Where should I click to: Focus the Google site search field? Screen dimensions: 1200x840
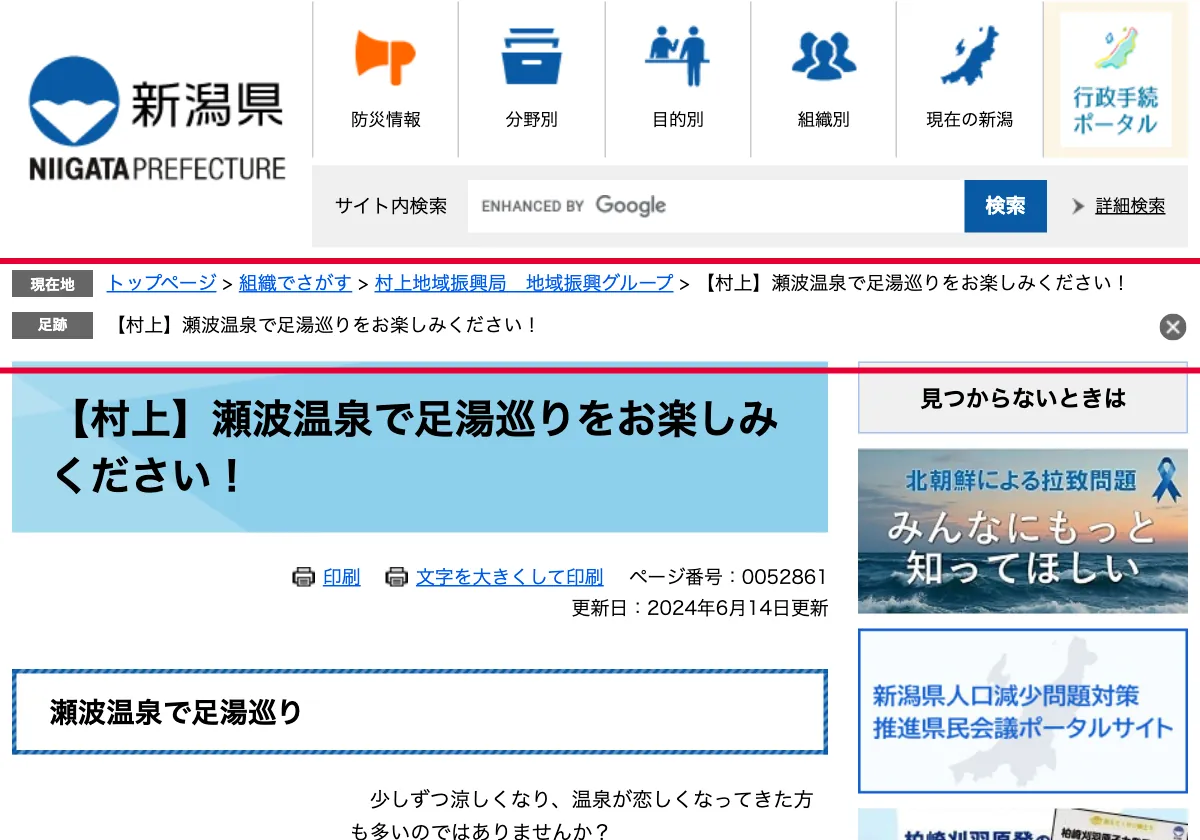pos(716,206)
